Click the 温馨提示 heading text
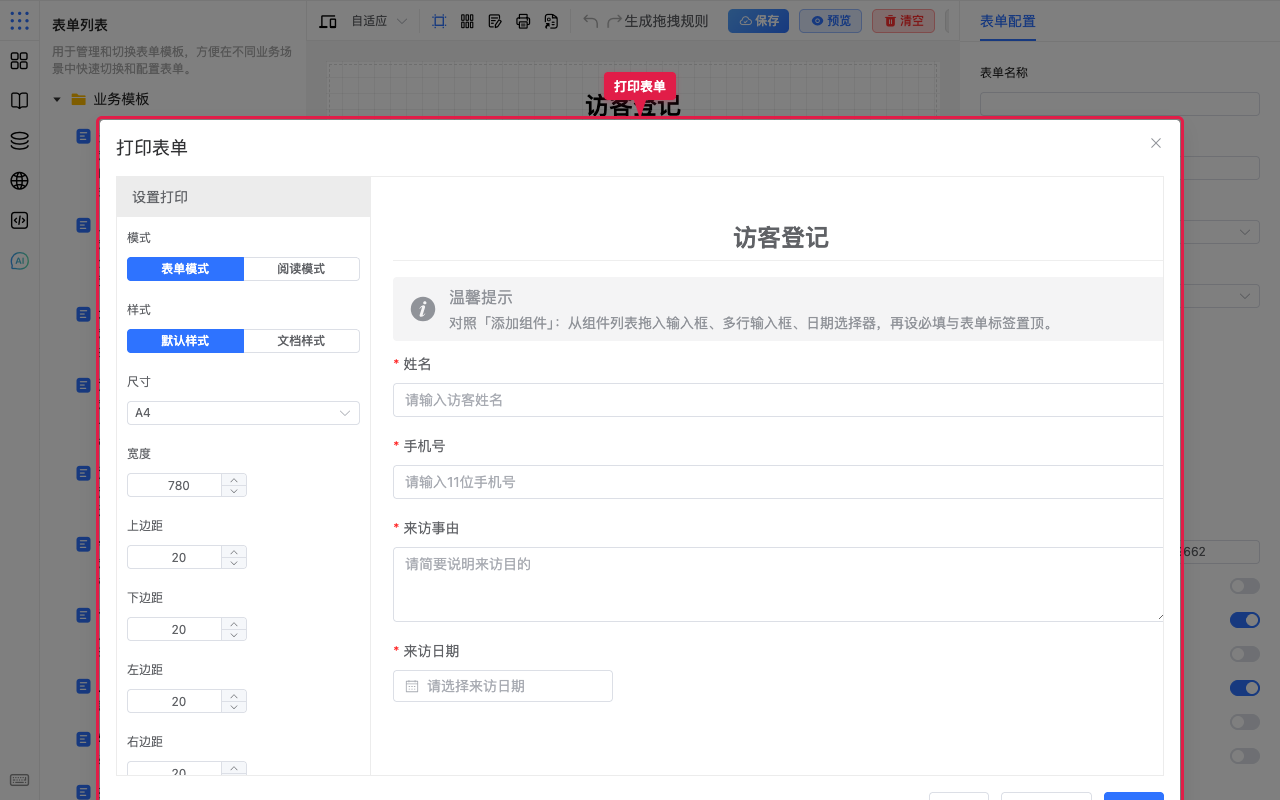 pyautogui.click(x=481, y=297)
